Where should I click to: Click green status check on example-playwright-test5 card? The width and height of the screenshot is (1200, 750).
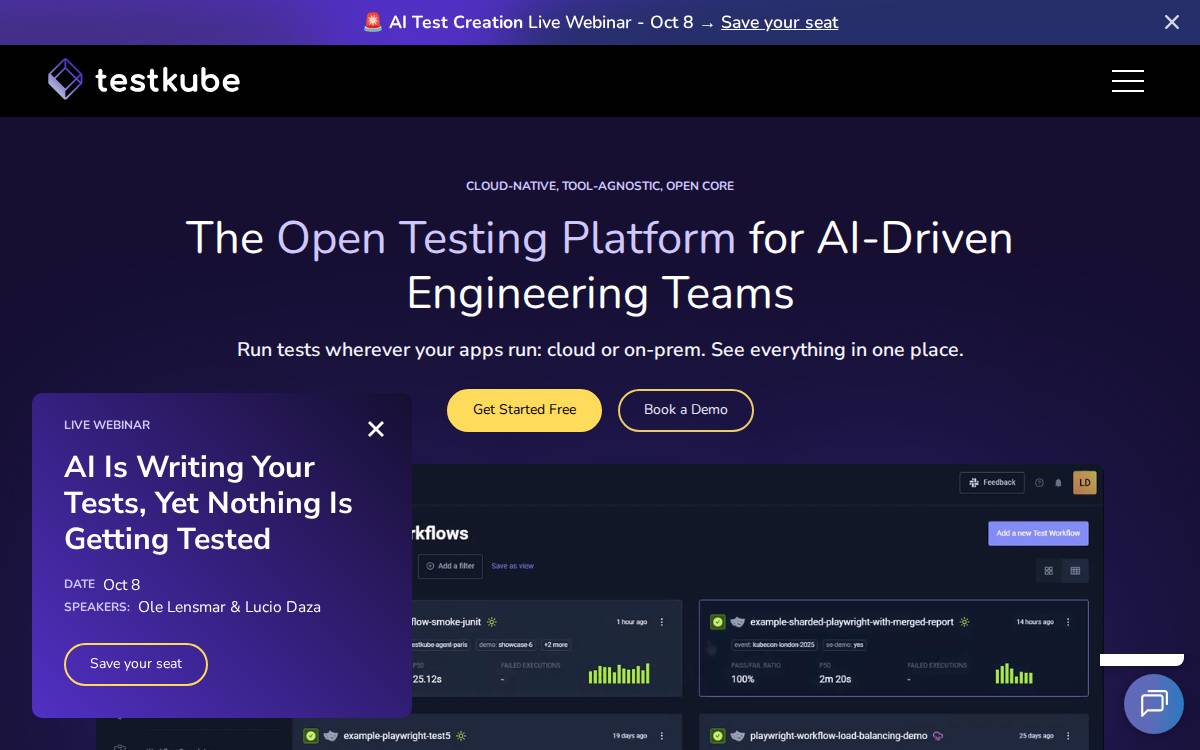coord(311,736)
